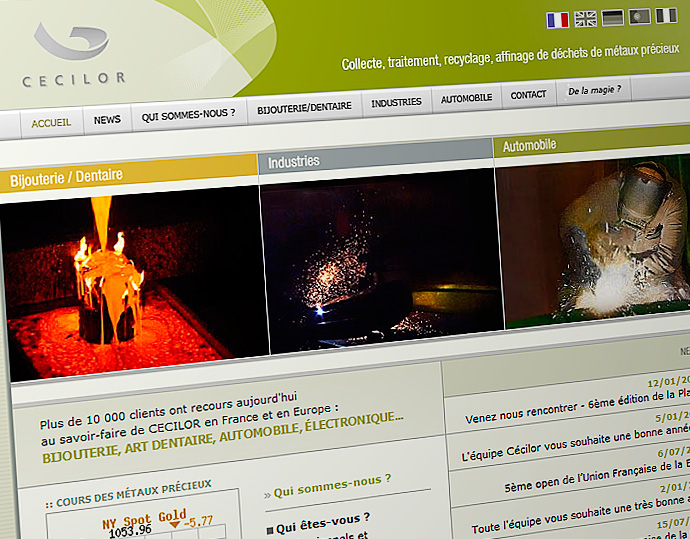This screenshot has width=690, height=539.
Task: Open news L'équipe Cécilor vous souhaite
Action: click(x=576, y=443)
